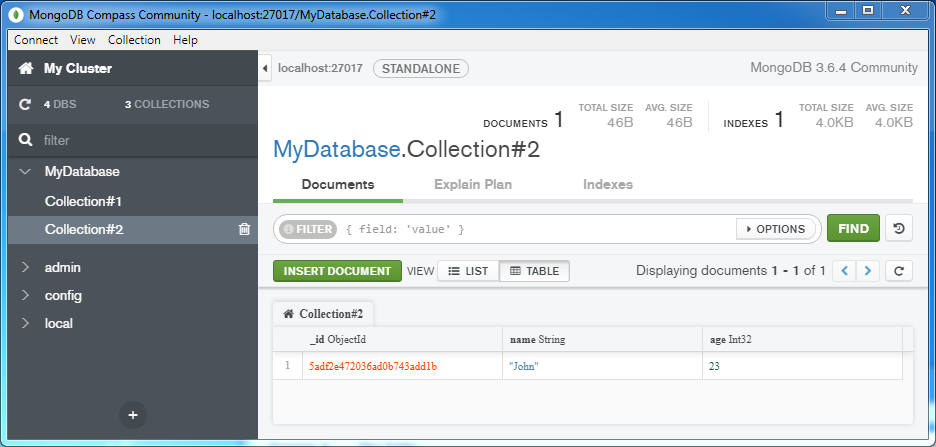The height and width of the screenshot is (447, 936).
Task: Click the Collection#2 breadcrumb tab above table
Action: point(323,314)
